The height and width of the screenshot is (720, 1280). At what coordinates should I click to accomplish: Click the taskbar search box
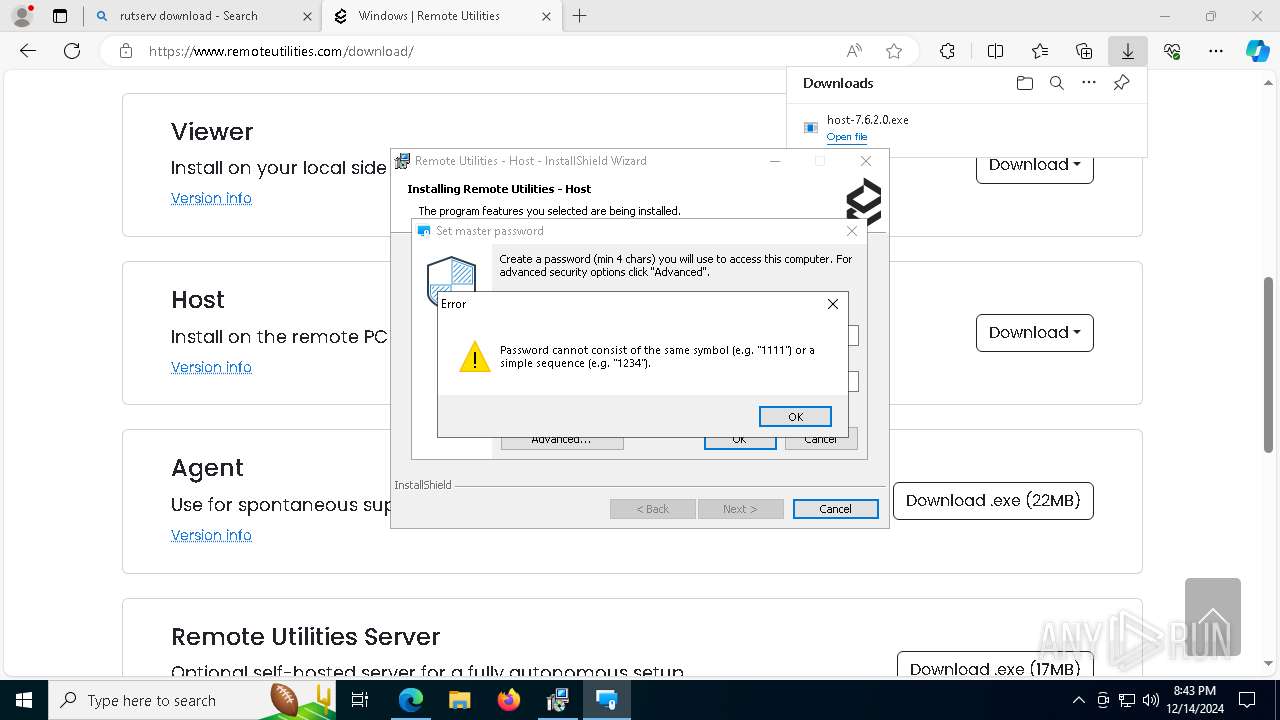point(193,700)
